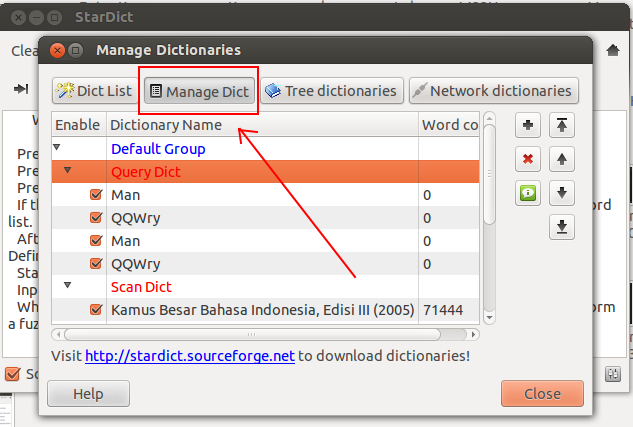633x427 pixels.
Task: Uncheck the second QQWry dictionary checkbox
Action: [96, 264]
